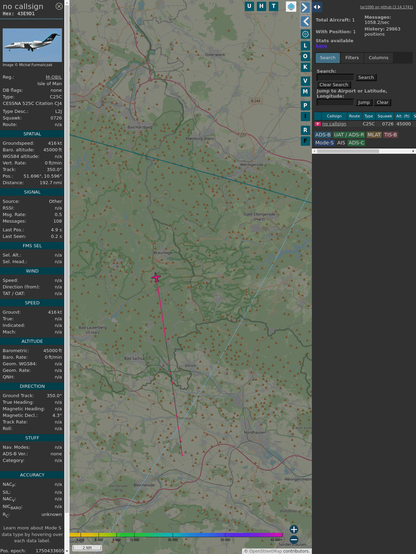Click the O map control button

click(305, 56)
